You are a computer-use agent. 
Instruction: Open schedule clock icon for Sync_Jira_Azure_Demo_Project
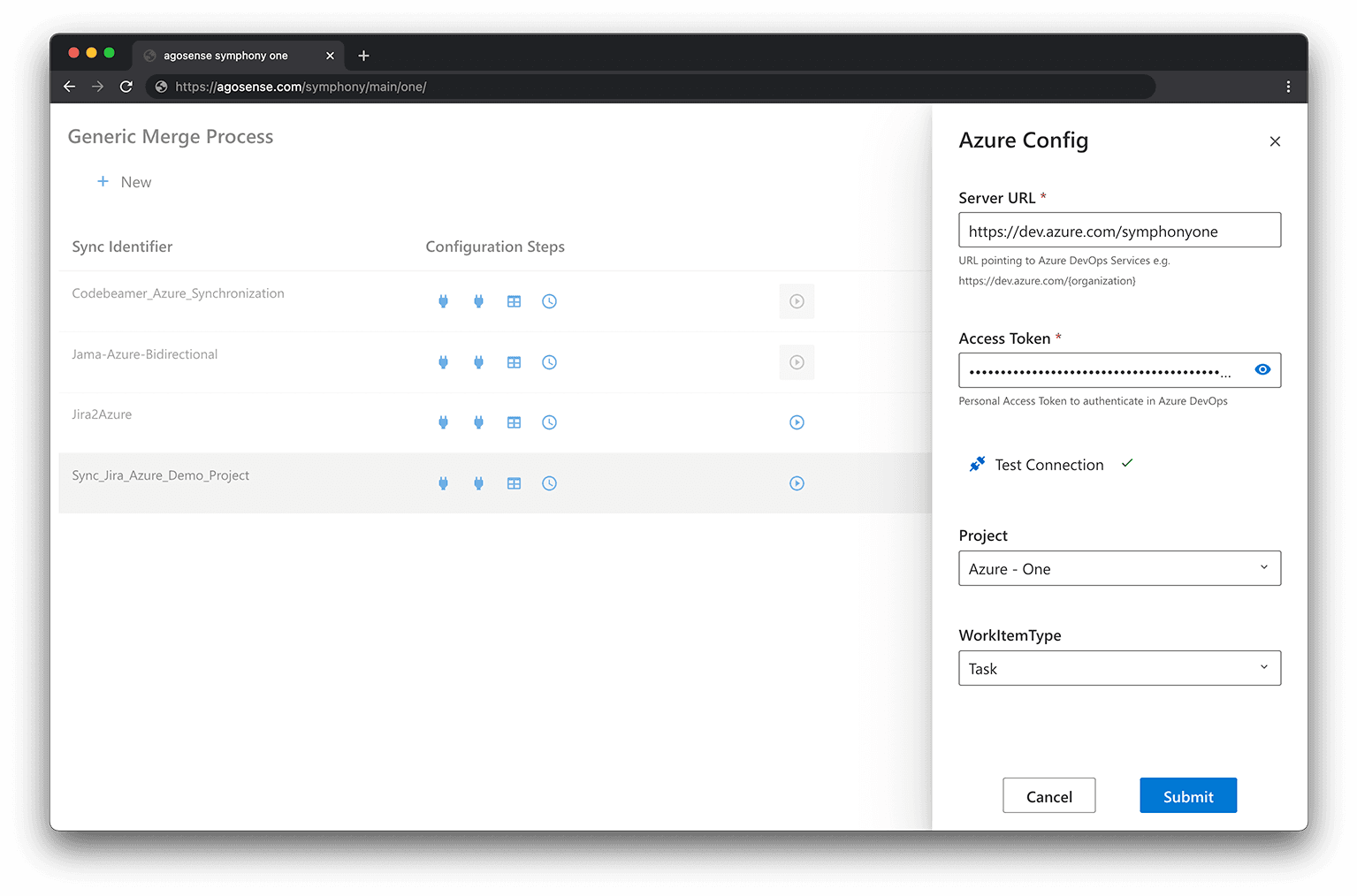tap(549, 483)
